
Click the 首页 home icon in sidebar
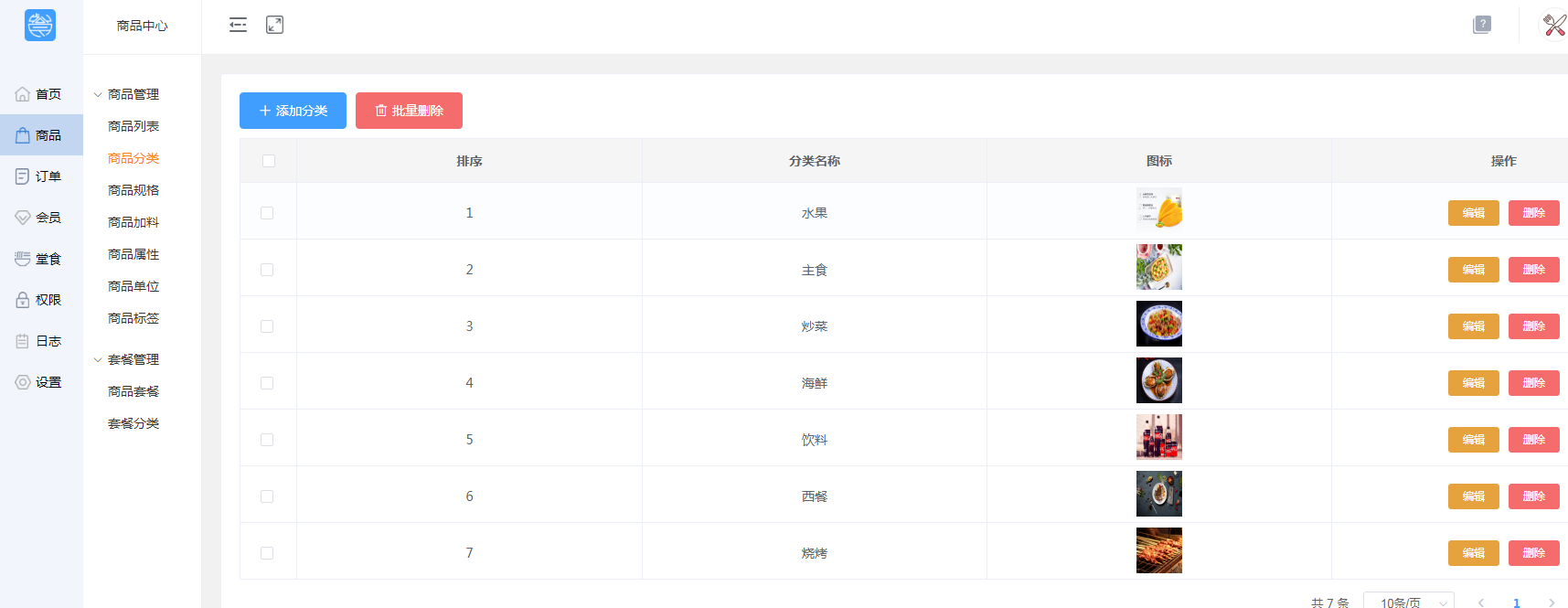tap(23, 94)
